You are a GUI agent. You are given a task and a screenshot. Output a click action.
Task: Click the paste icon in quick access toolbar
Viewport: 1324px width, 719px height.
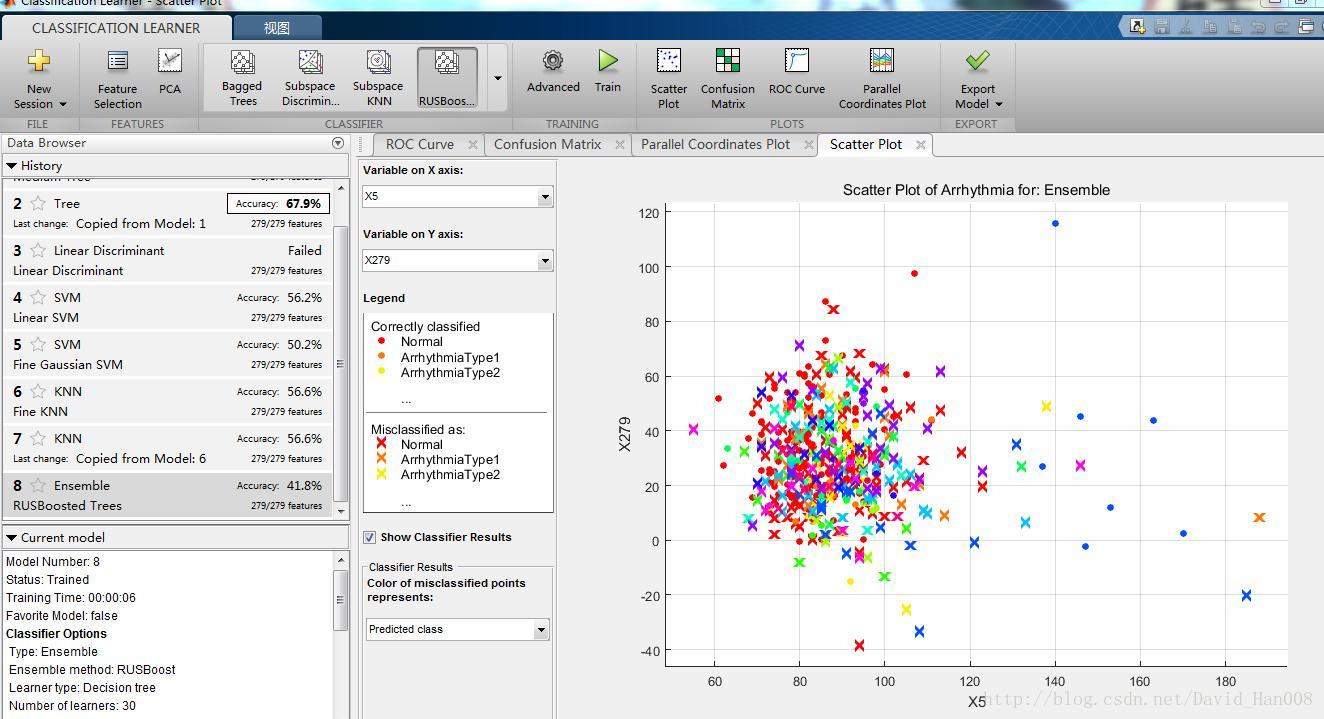point(1236,27)
